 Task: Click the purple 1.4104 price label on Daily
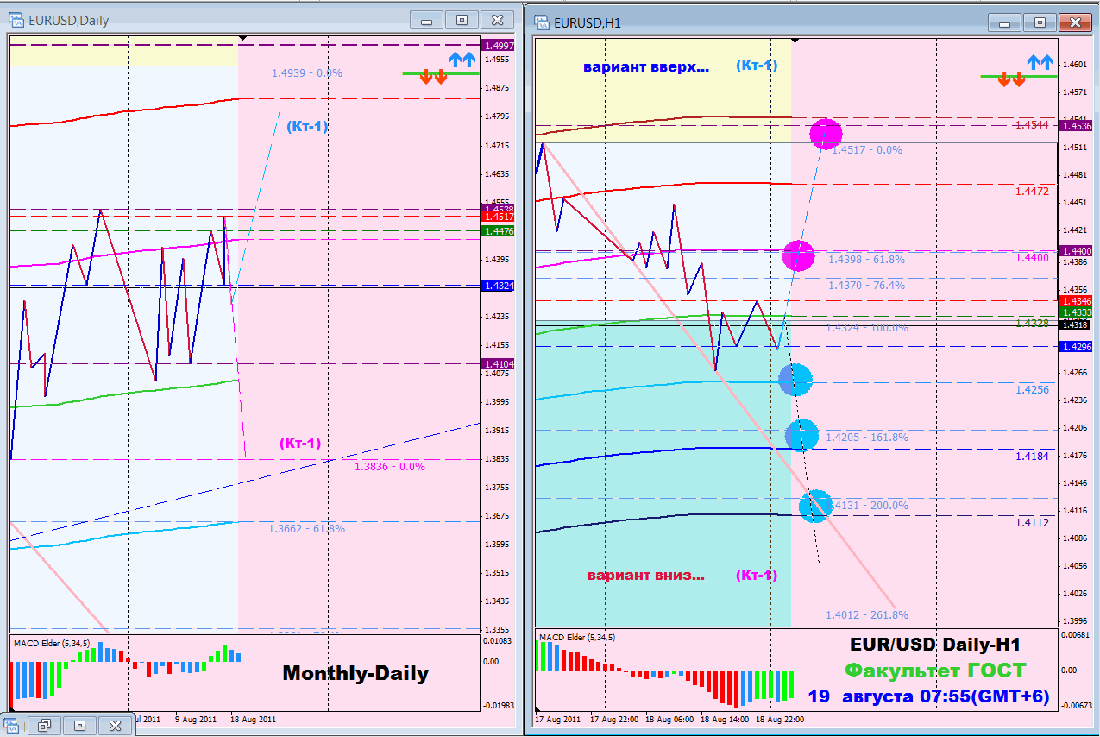[x=498, y=364]
